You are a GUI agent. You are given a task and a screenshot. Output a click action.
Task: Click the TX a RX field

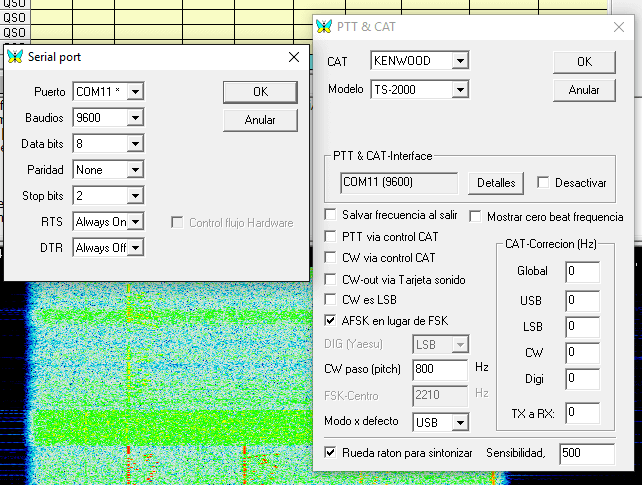tap(583, 413)
